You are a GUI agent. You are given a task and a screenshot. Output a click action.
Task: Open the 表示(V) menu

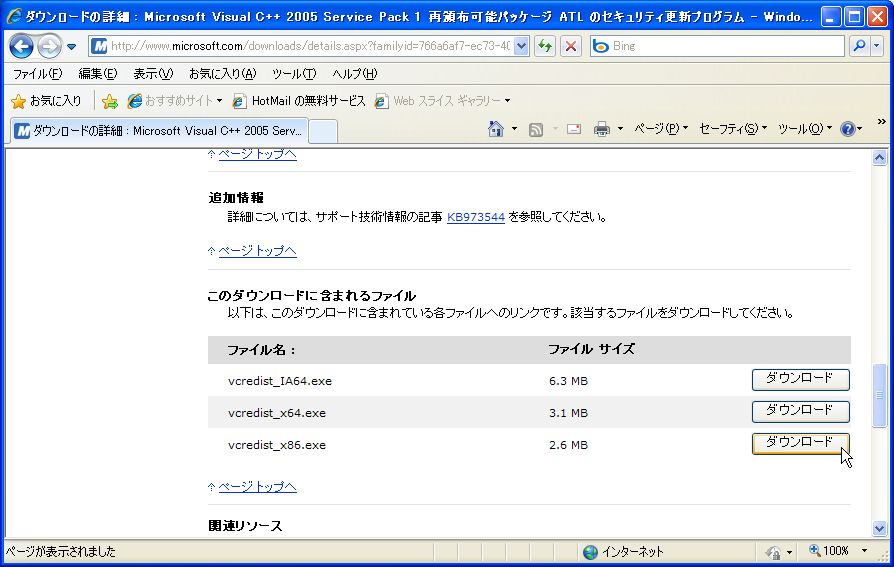[153, 74]
